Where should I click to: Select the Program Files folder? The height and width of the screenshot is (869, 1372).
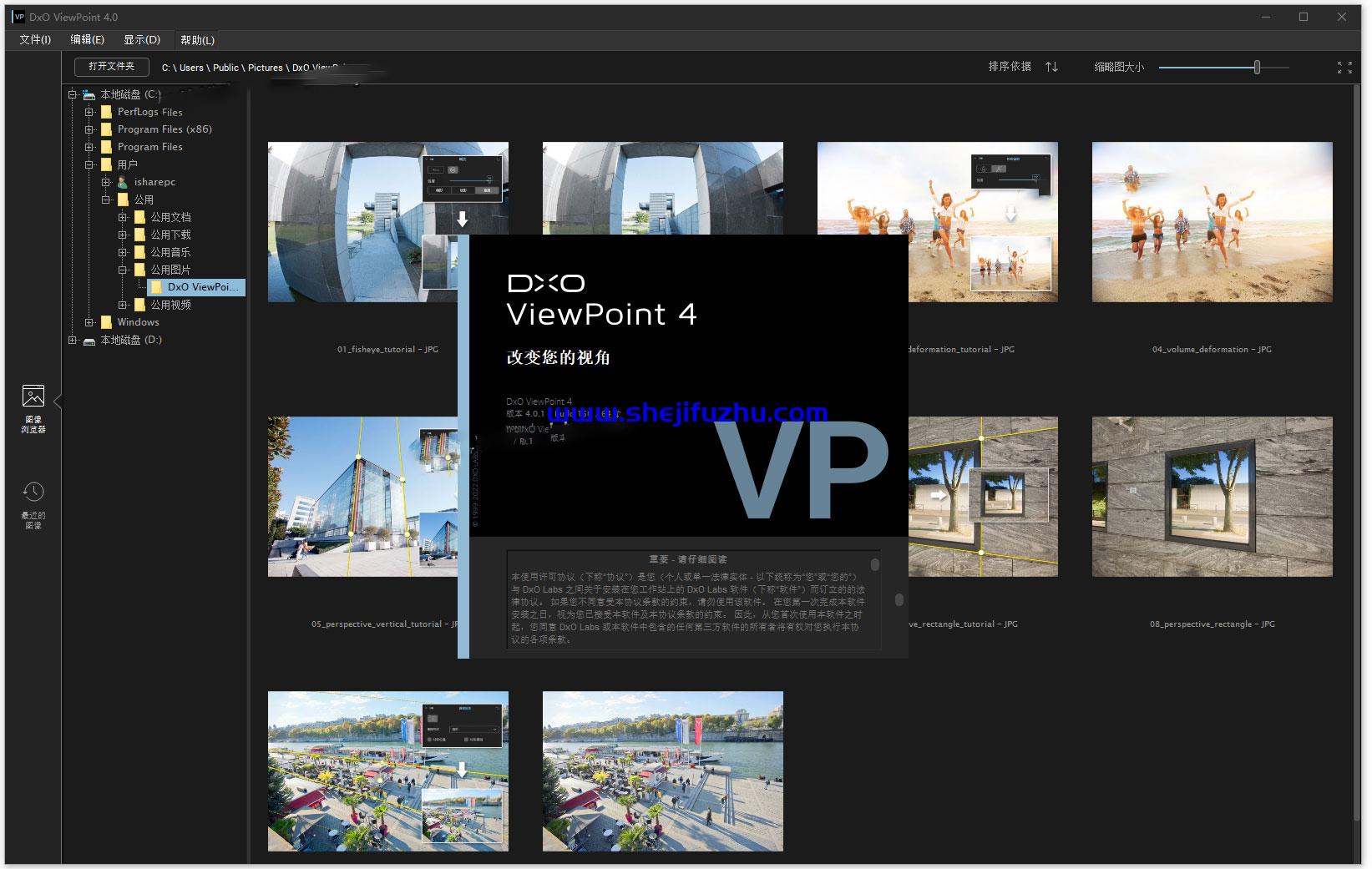(x=149, y=147)
